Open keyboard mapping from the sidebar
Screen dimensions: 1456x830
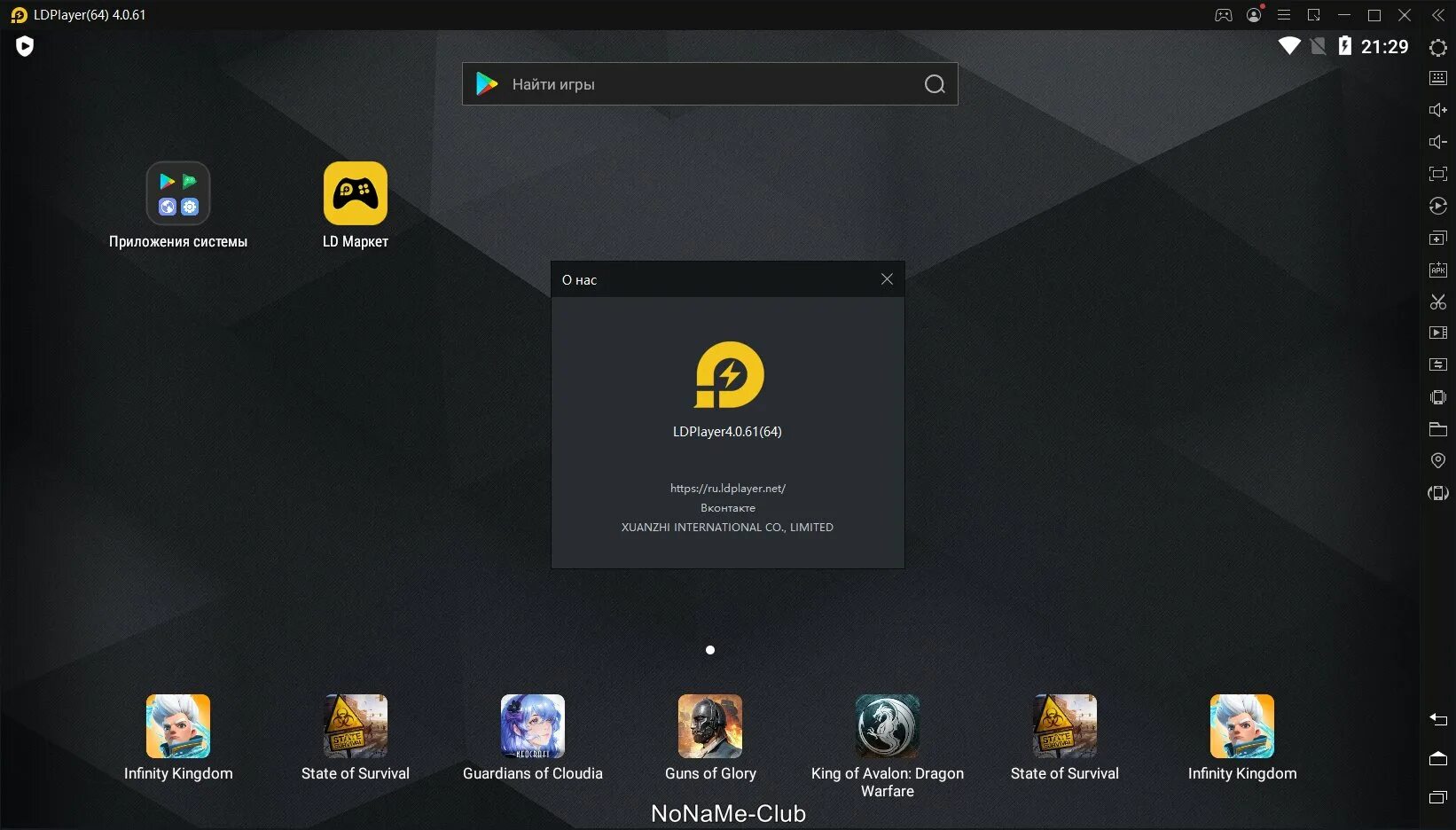click(x=1438, y=78)
